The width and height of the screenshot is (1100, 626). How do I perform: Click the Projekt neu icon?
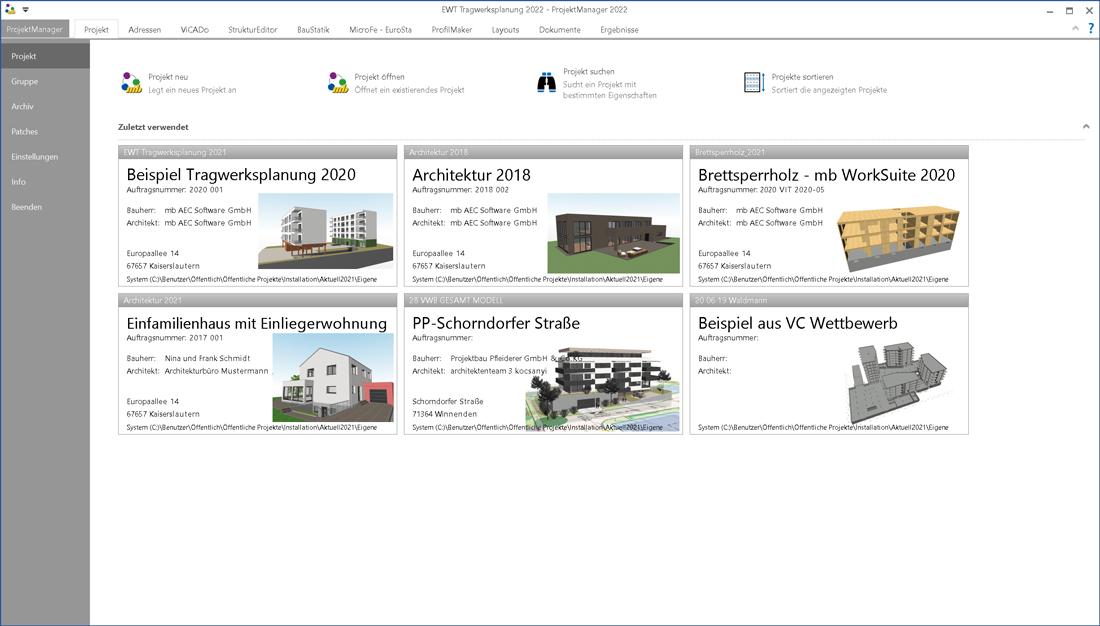pyautogui.click(x=131, y=83)
